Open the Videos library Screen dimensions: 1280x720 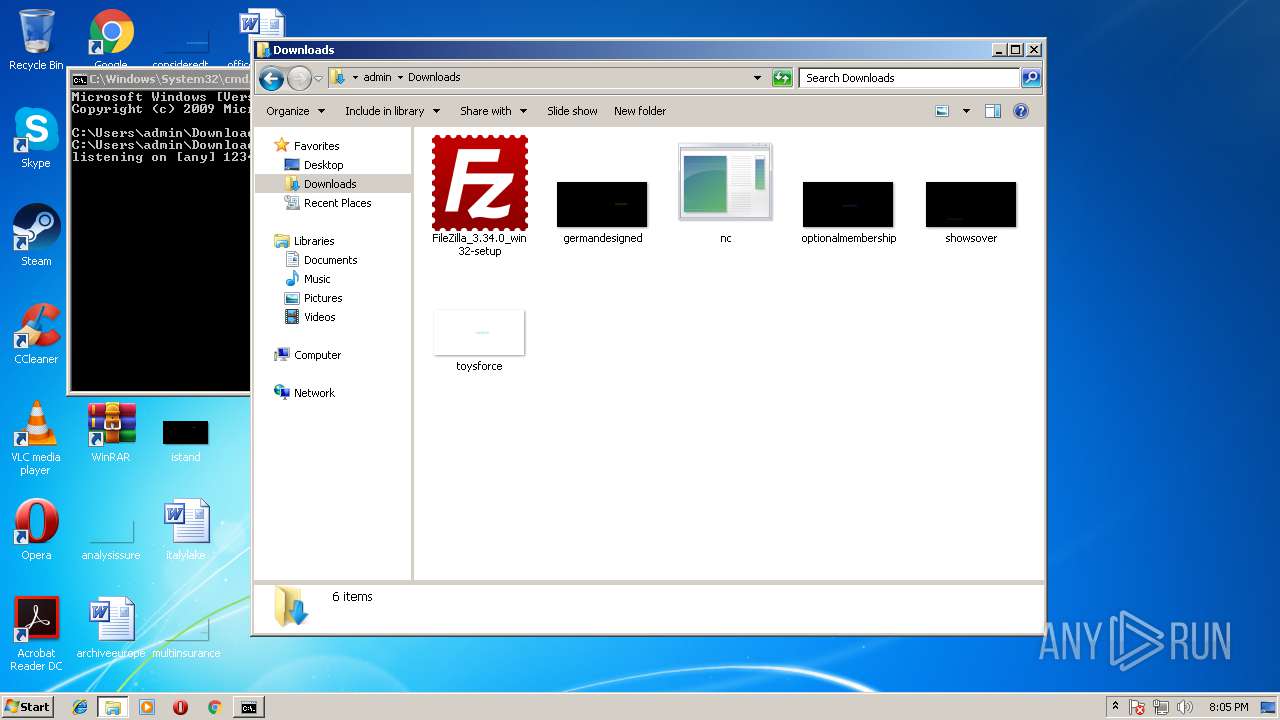click(x=319, y=317)
